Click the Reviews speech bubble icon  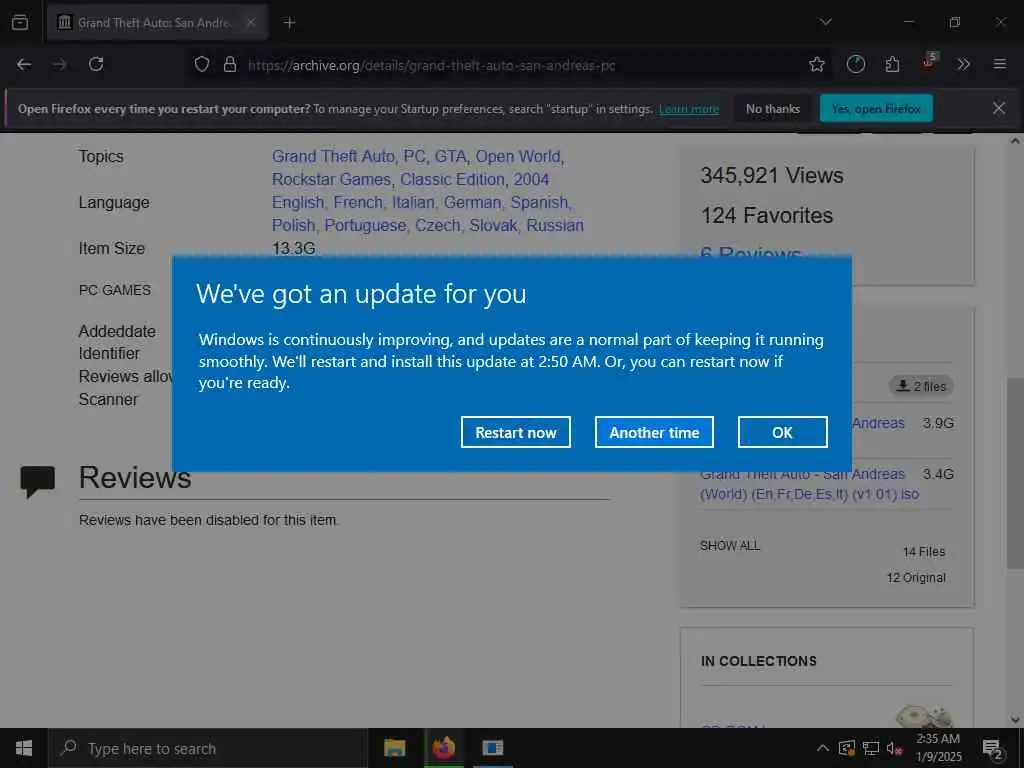[37, 481]
